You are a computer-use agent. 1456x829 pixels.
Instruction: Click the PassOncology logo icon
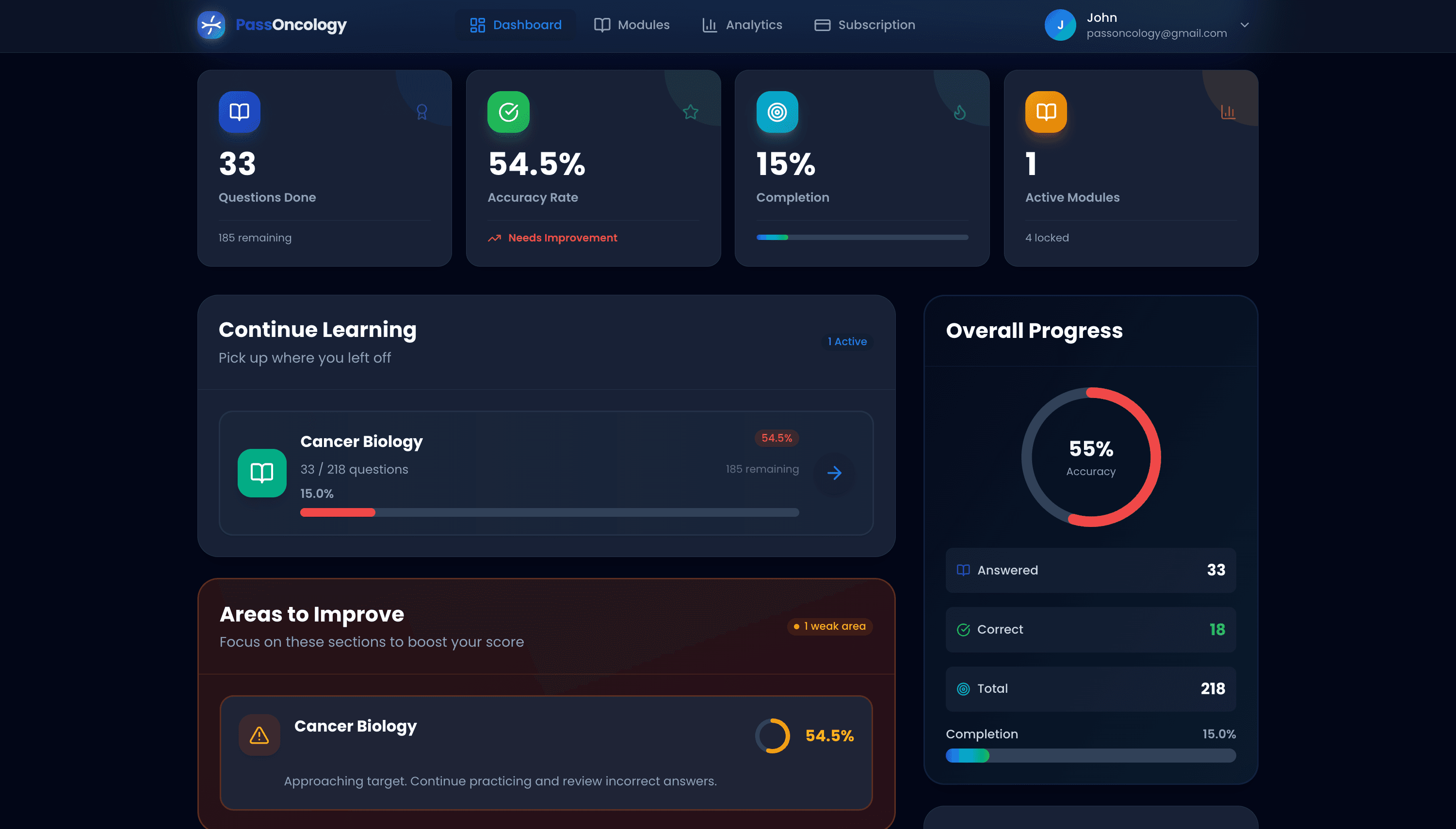(x=212, y=25)
